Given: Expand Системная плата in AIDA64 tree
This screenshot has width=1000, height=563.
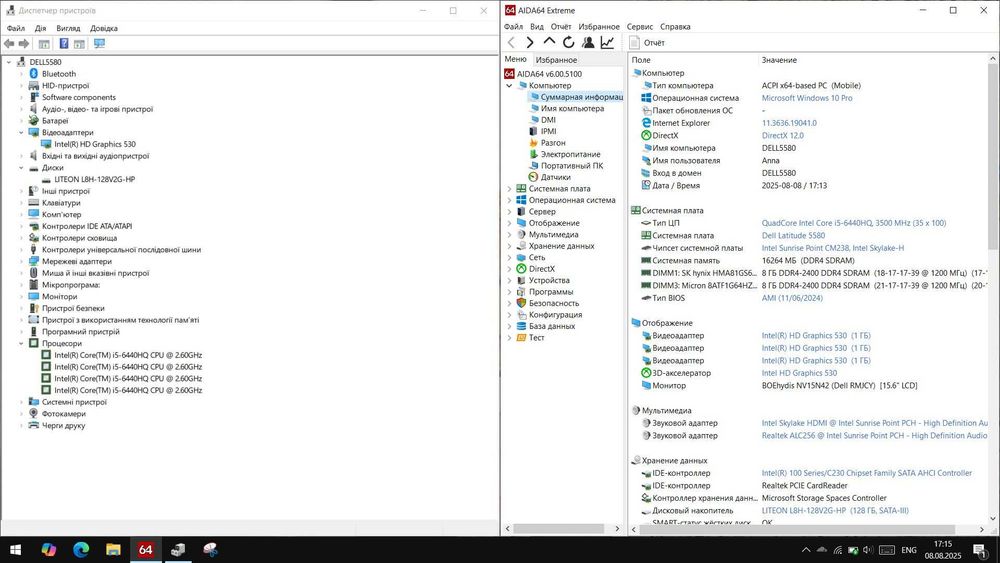Looking at the screenshot, I should click(509, 189).
